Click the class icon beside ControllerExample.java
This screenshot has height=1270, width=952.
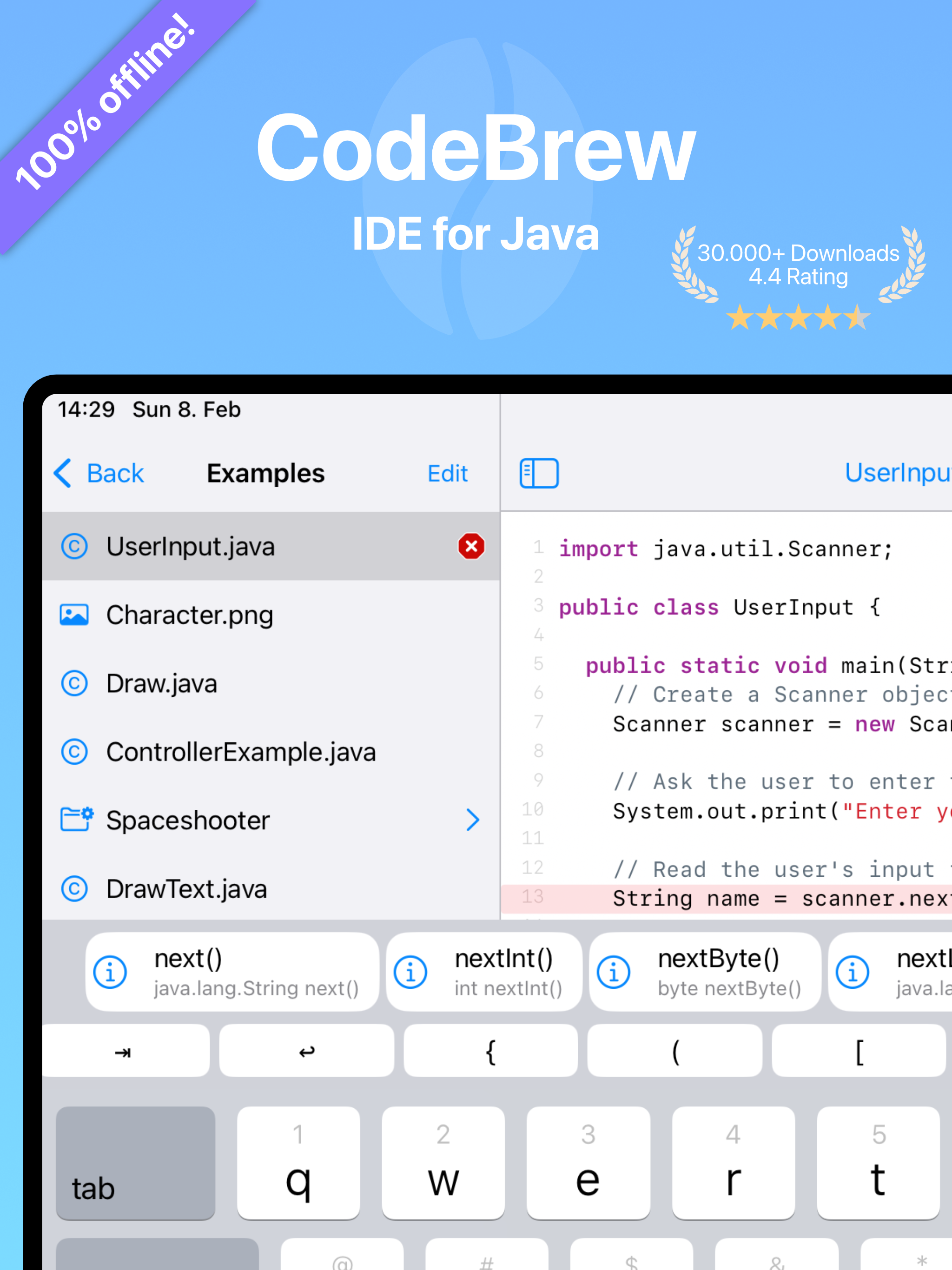pos(75,752)
